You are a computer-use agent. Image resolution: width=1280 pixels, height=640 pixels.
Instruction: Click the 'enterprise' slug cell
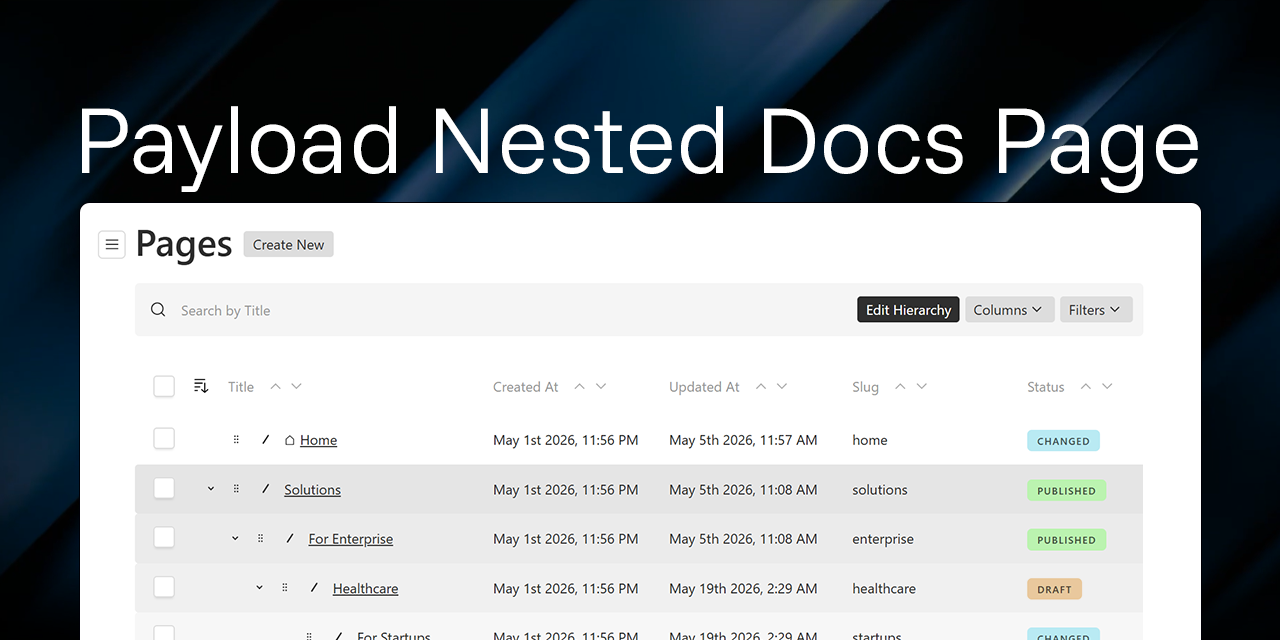(883, 539)
